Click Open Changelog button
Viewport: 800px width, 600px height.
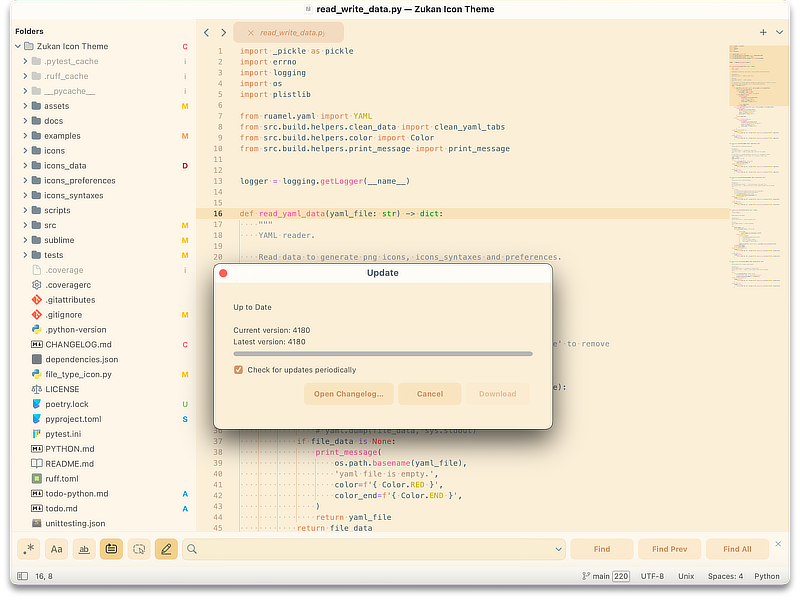[348, 394]
